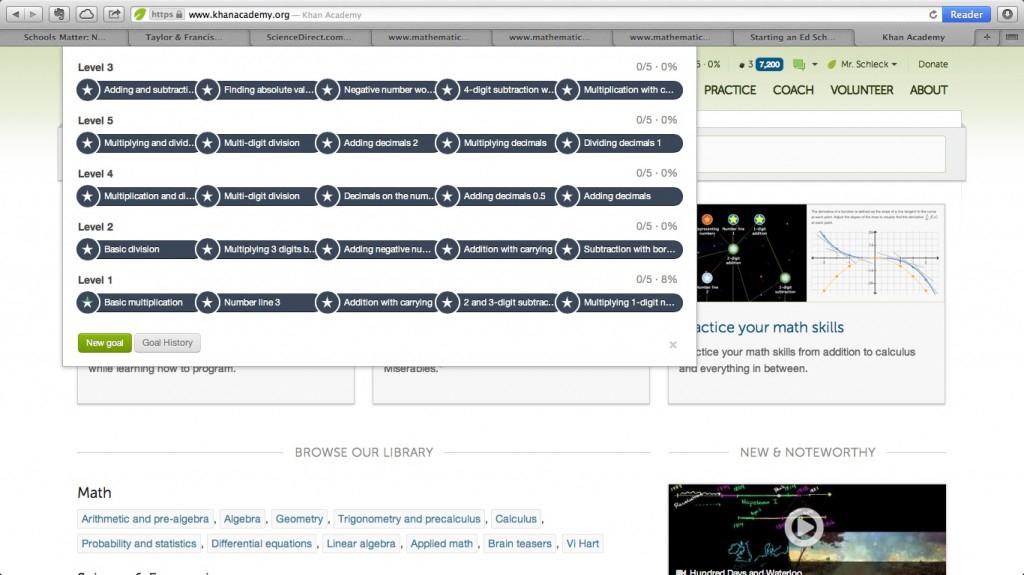1024x575 pixels.
Task: Click the Donate link
Action: click(x=933, y=64)
